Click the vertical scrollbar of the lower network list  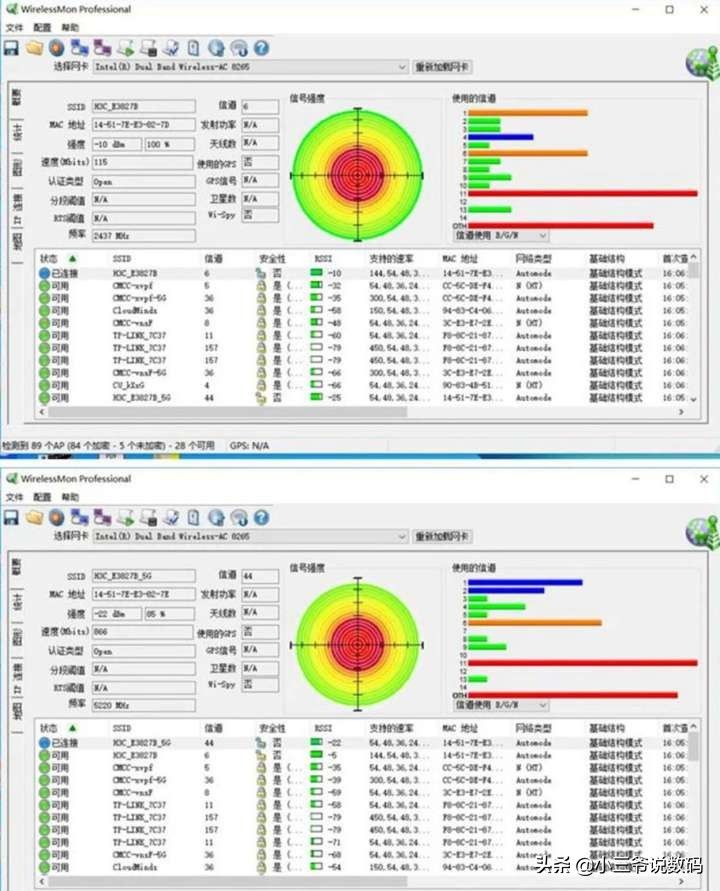[x=693, y=747]
